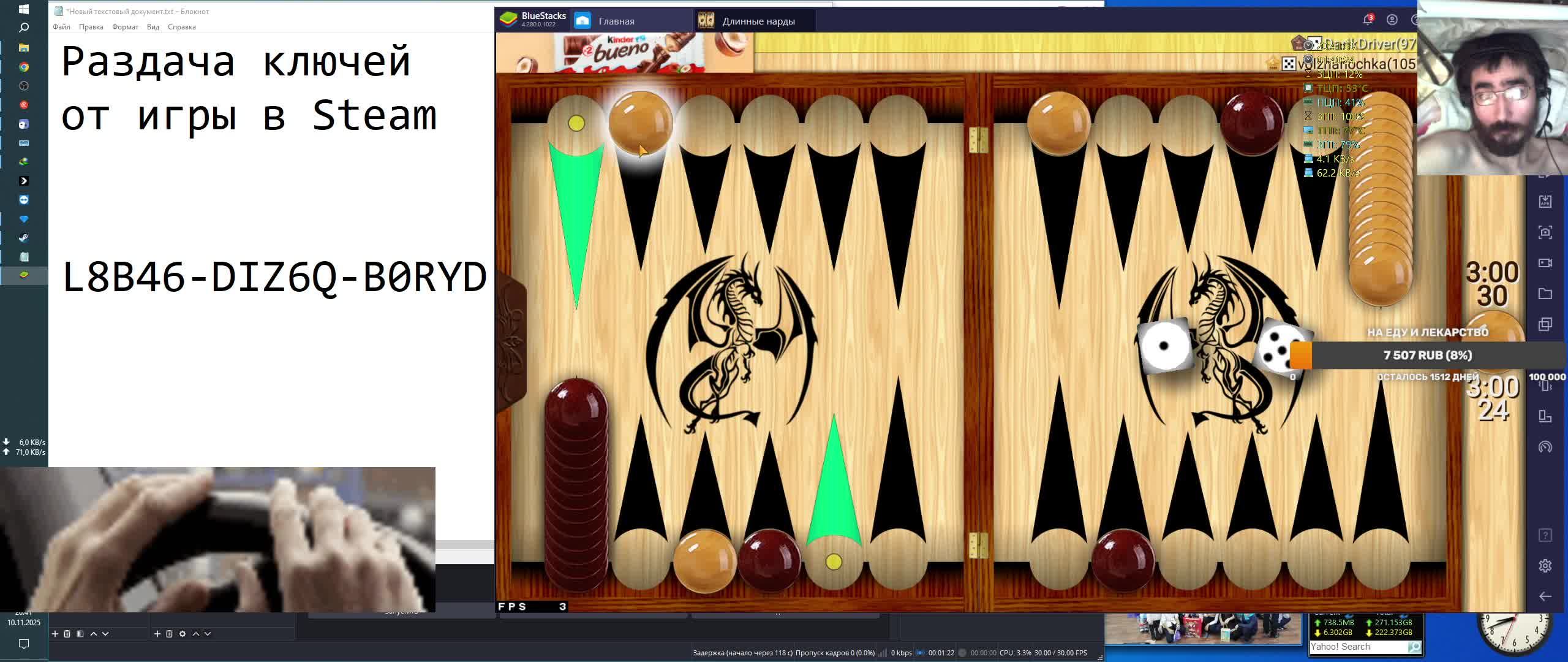Open the BlueStacks account profile icon

[1392, 20]
